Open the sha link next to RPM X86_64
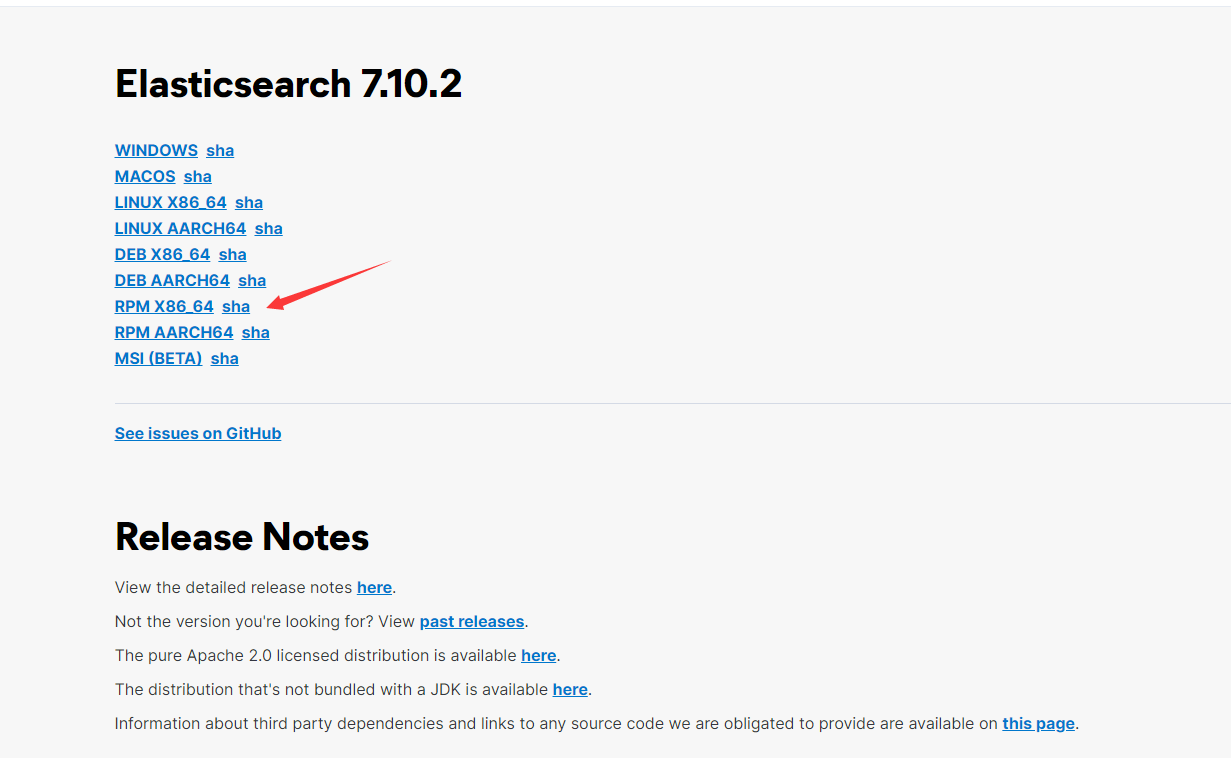The height and width of the screenshot is (758, 1231). 235,306
